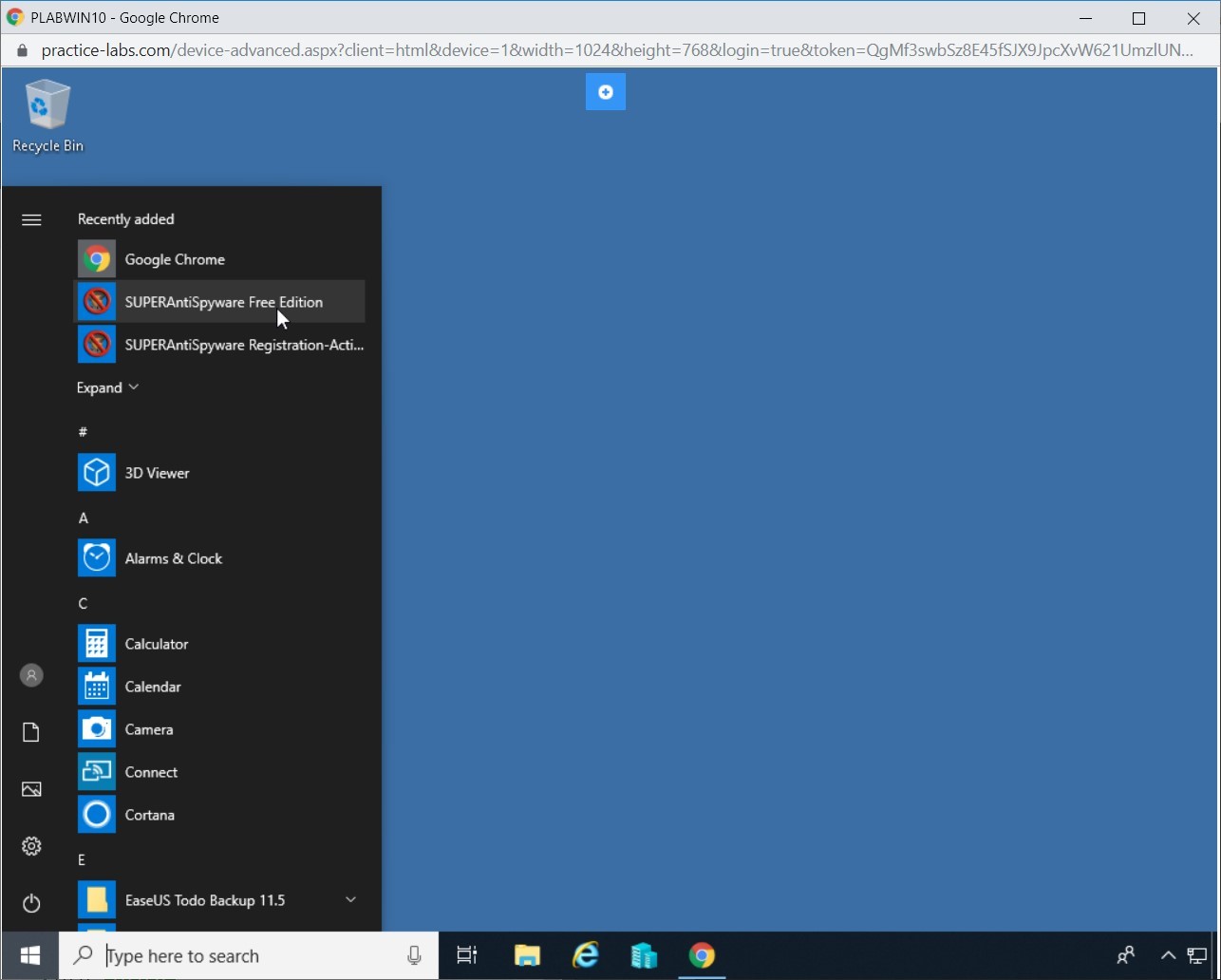This screenshot has height=980, width=1221.
Task: Click the 'E' letter group header
Action: (82, 859)
